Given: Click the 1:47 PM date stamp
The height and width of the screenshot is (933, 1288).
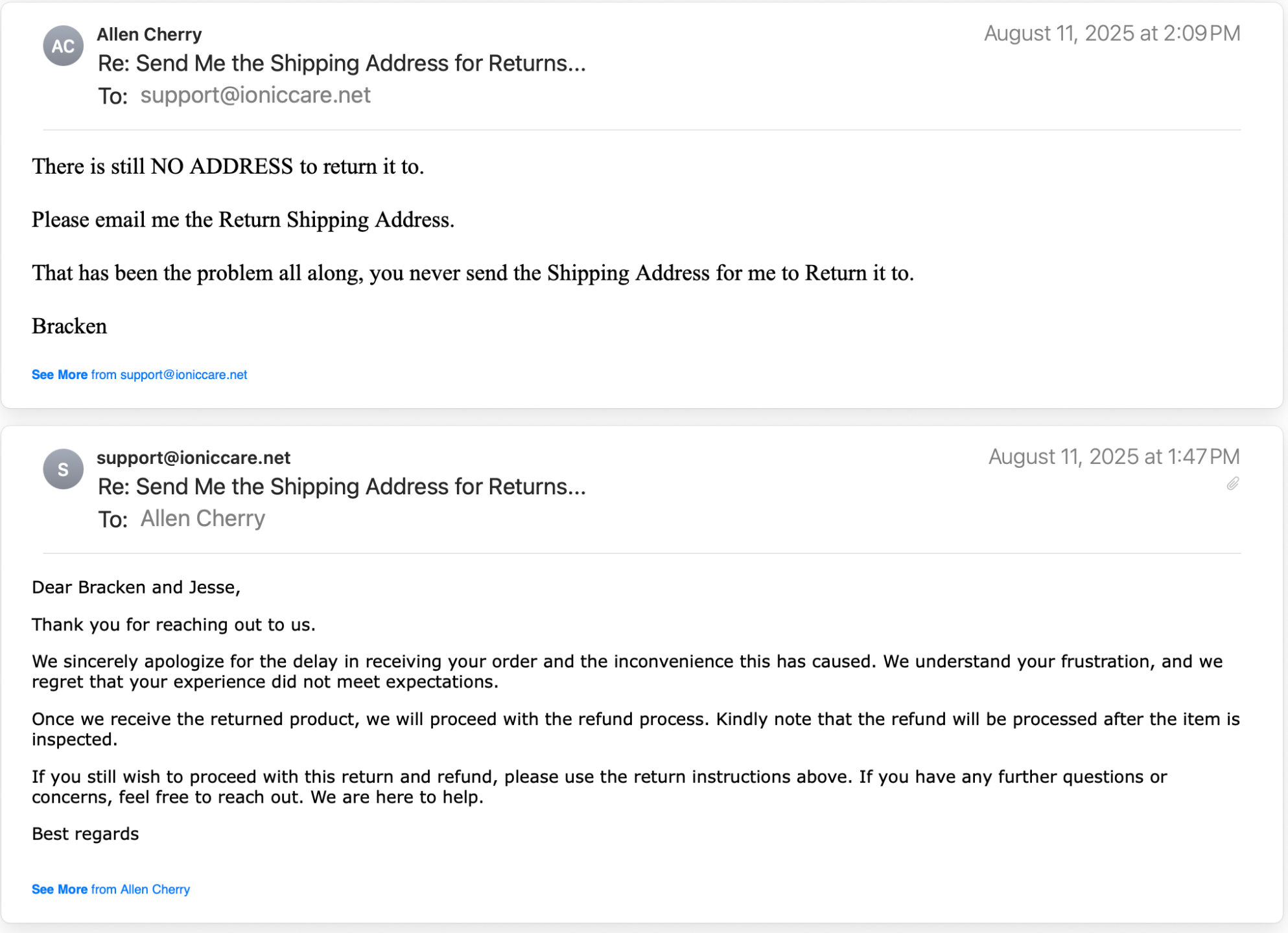Looking at the screenshot, I should click(1114, 457).
